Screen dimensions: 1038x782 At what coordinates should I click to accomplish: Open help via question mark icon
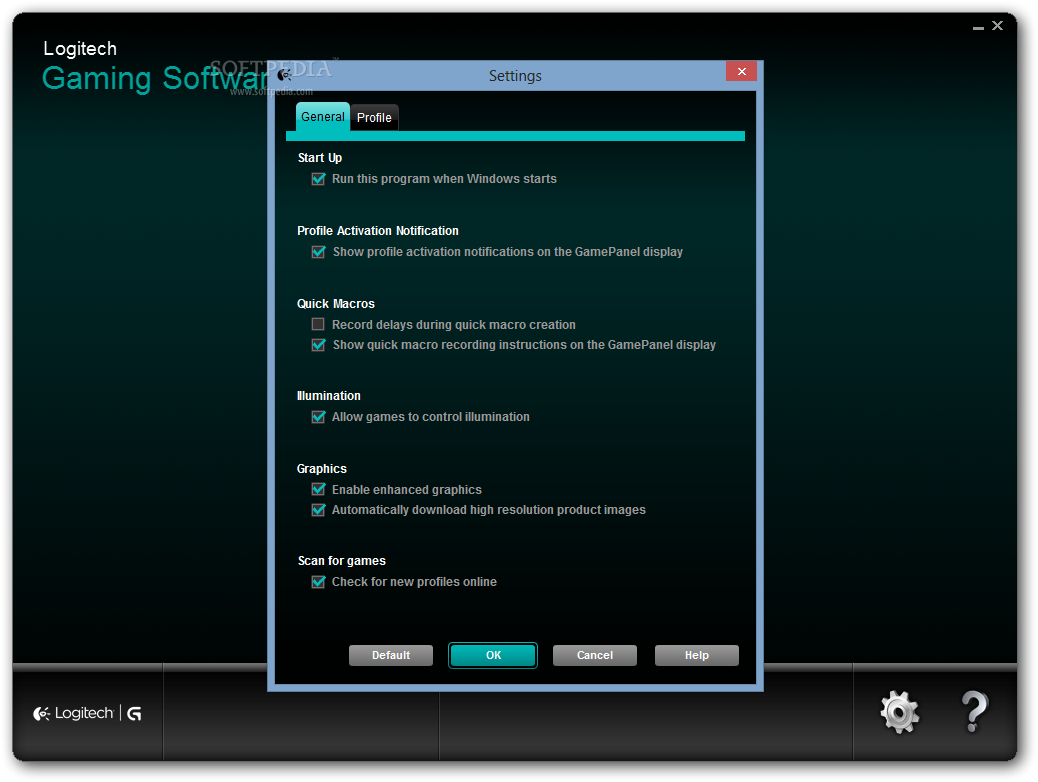(974, 712)
